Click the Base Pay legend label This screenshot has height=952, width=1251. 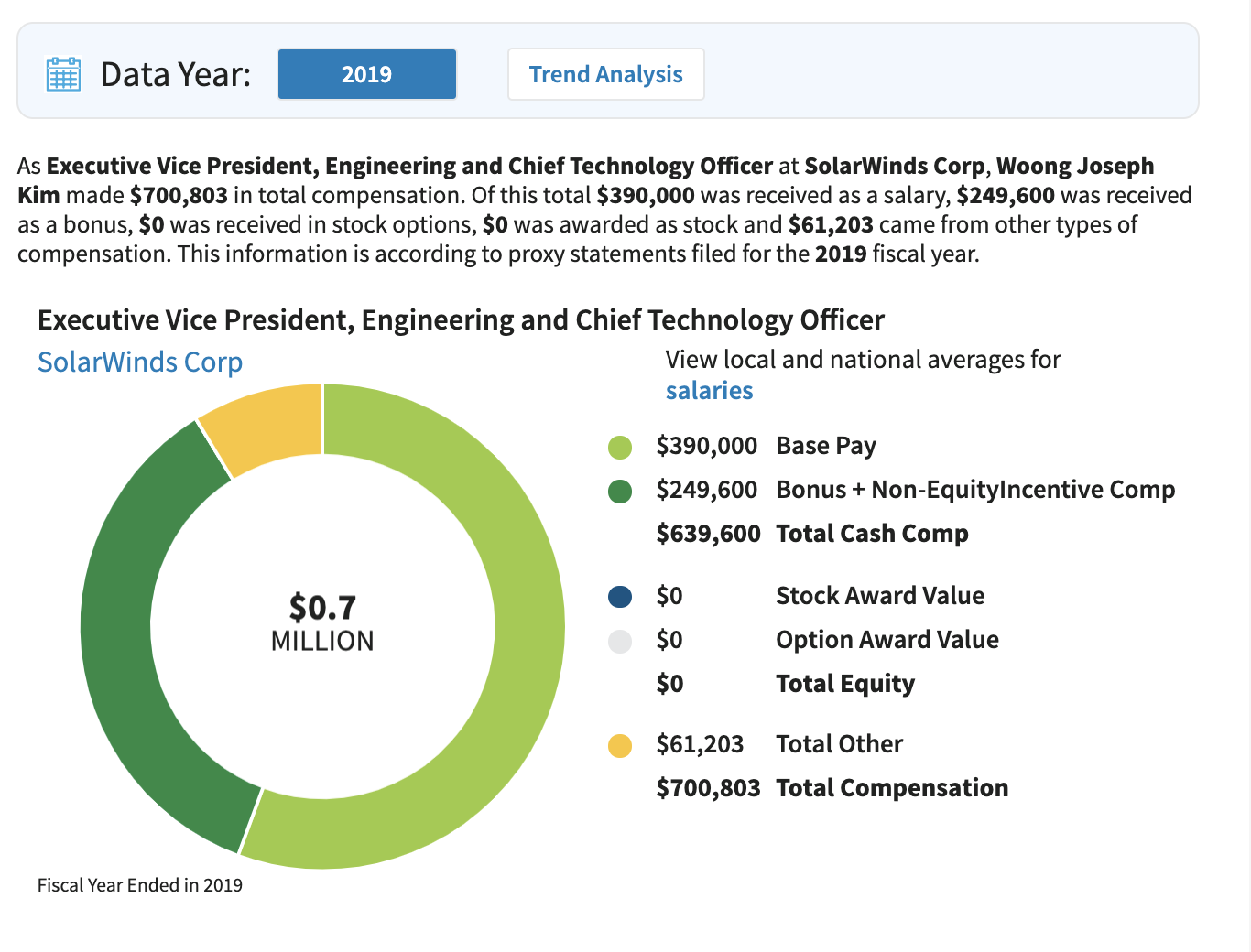pos(826,446)
